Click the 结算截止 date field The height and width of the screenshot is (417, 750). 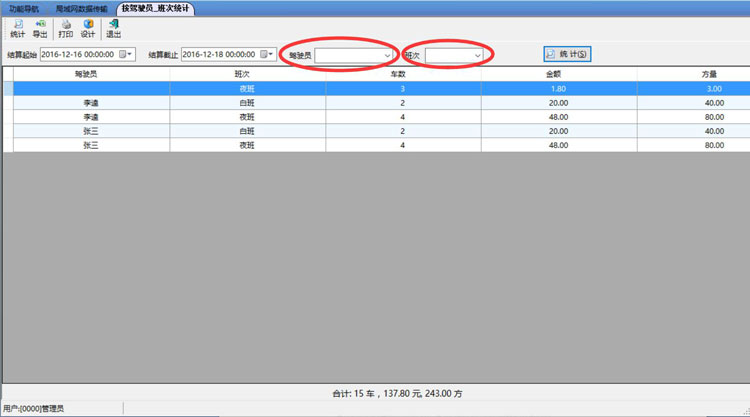point(219,54)
